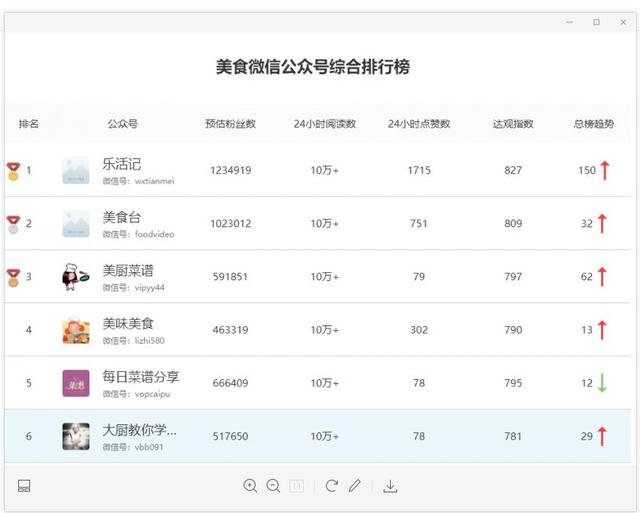Open the 乐活记 account name
The image size is (640, 513).
click(x=122, y=164)
